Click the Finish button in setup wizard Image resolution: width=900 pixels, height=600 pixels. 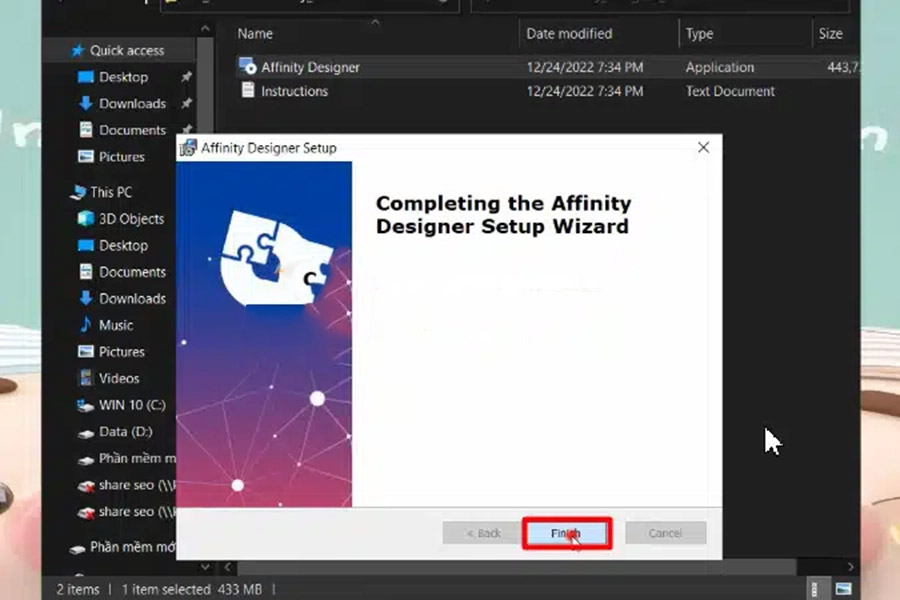pos(567,533)
